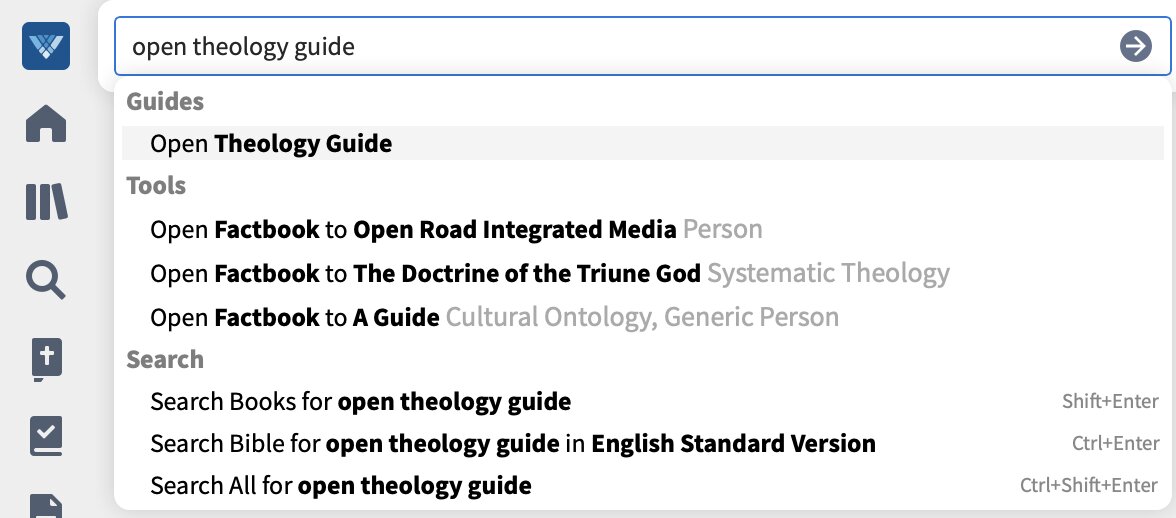
Task: Open the Documents icon at sidebar bottom
Action: (x=46, y=506)
